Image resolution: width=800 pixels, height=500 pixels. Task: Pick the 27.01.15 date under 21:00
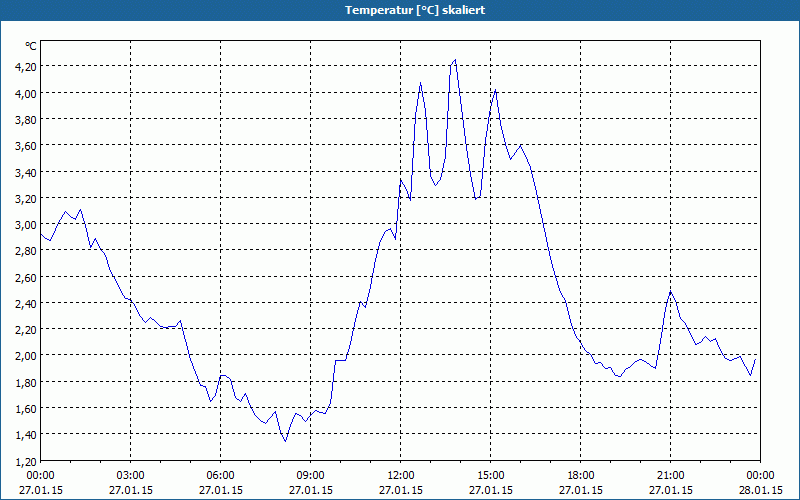click(670, 490)
